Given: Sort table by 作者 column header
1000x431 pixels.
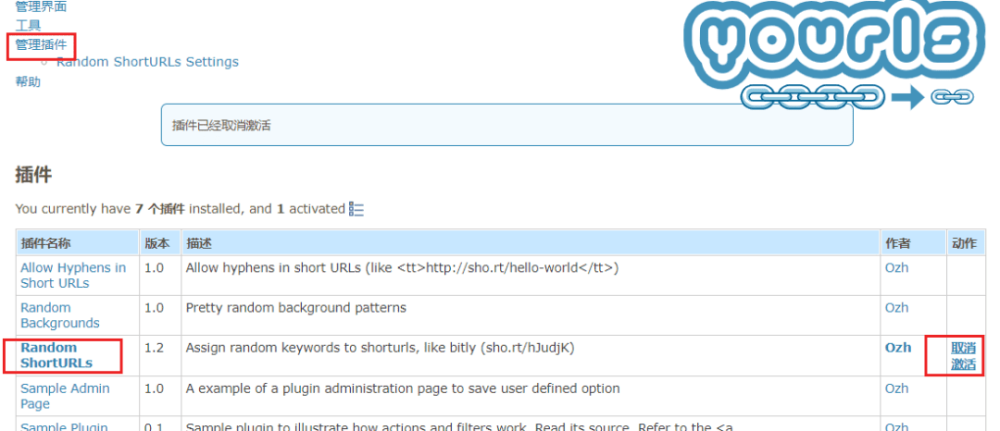Looking at the screenshot, I should pyautogui.click(x=897, y=244).
